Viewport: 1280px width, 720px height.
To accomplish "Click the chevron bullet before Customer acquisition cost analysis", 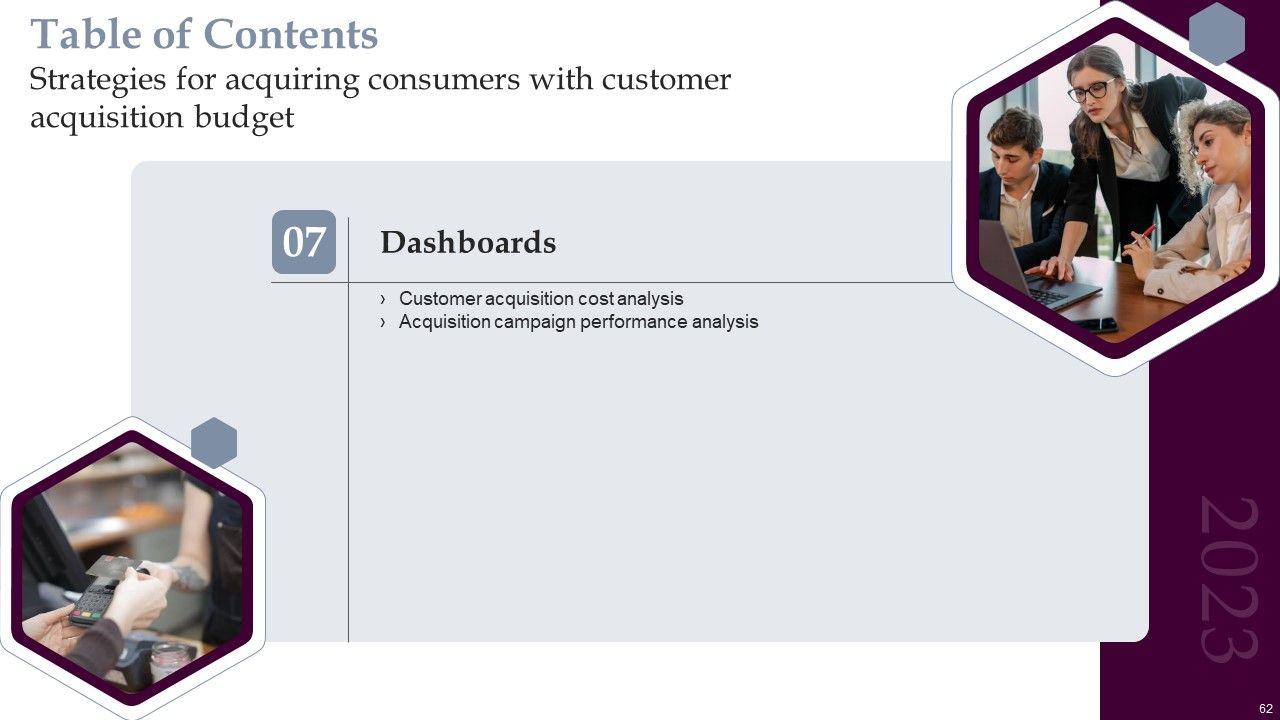I will [383, 298].
